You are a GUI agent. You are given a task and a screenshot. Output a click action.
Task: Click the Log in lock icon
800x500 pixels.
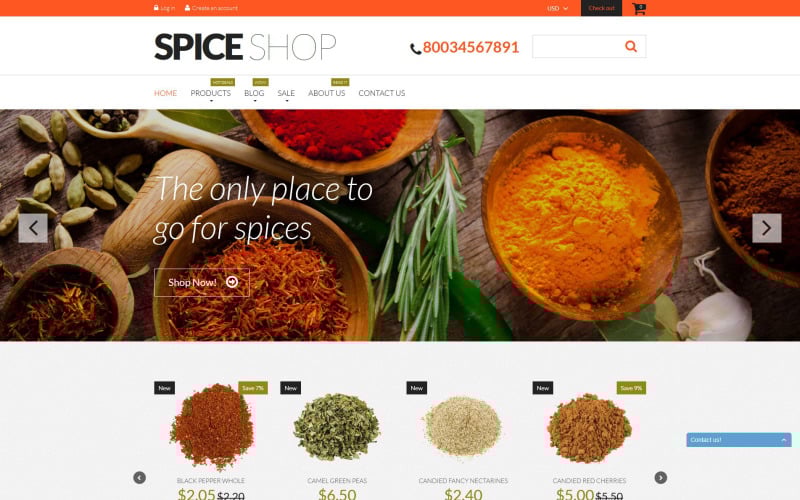pos(156,8)
